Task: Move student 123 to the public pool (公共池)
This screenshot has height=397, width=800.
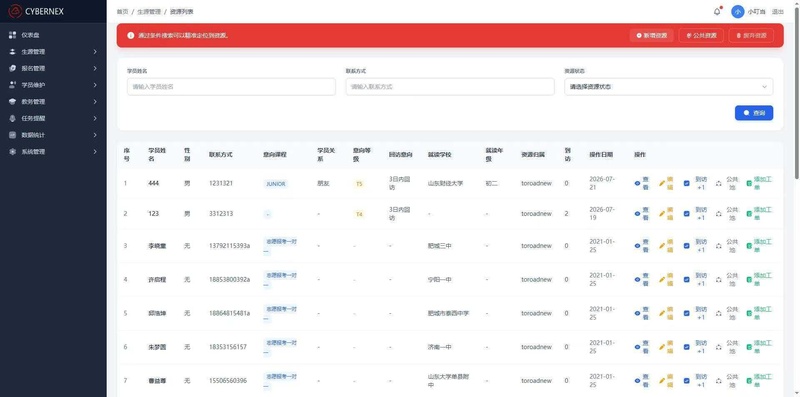Action: coord(727,214)
